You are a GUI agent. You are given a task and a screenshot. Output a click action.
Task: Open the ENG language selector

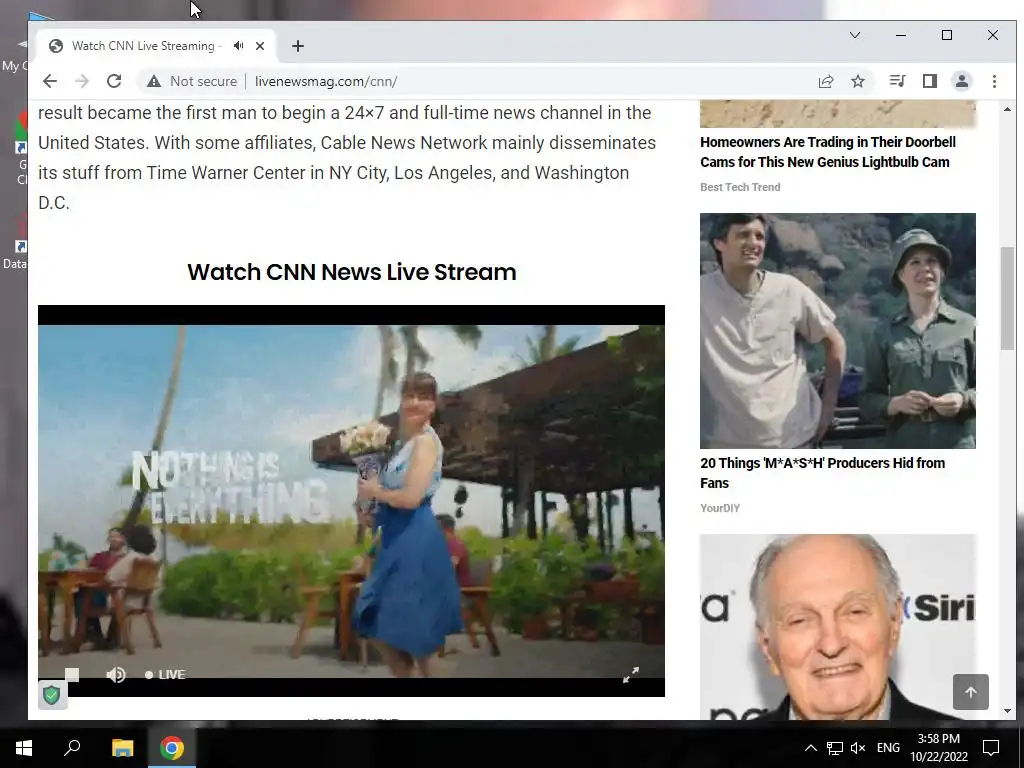click(888, 748)
